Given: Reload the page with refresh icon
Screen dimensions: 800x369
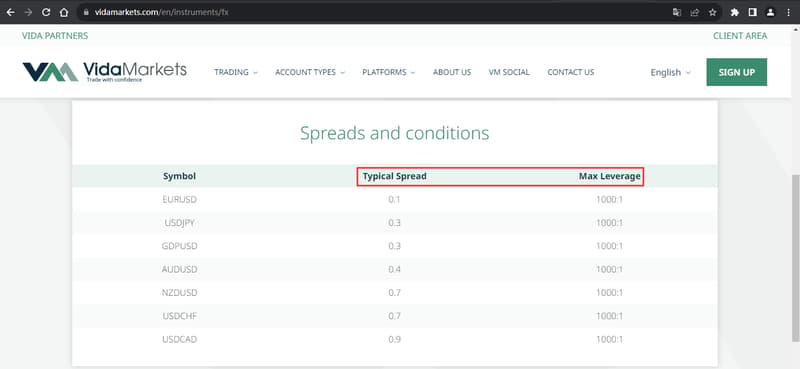Looking at the screenshot, I should click(x=46, y=12).
